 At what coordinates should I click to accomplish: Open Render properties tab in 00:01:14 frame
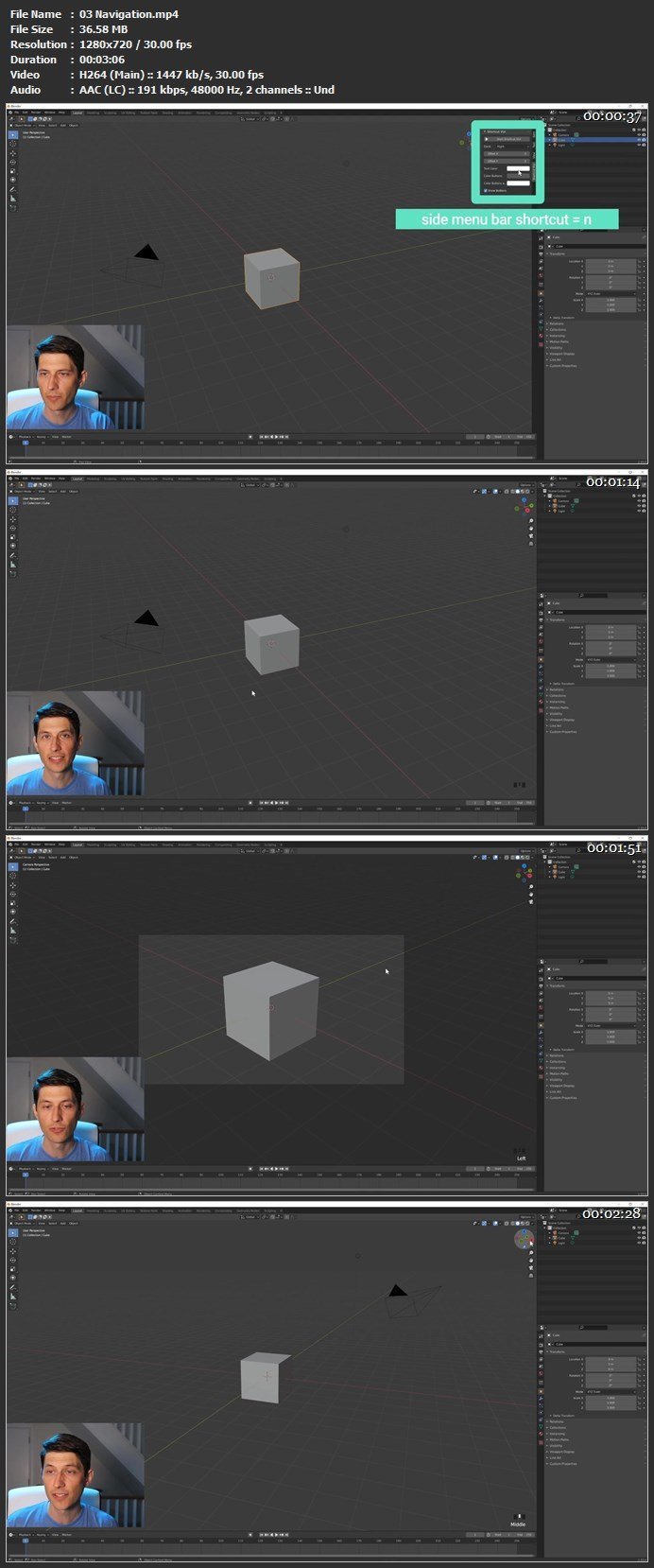tap(541, 613)
